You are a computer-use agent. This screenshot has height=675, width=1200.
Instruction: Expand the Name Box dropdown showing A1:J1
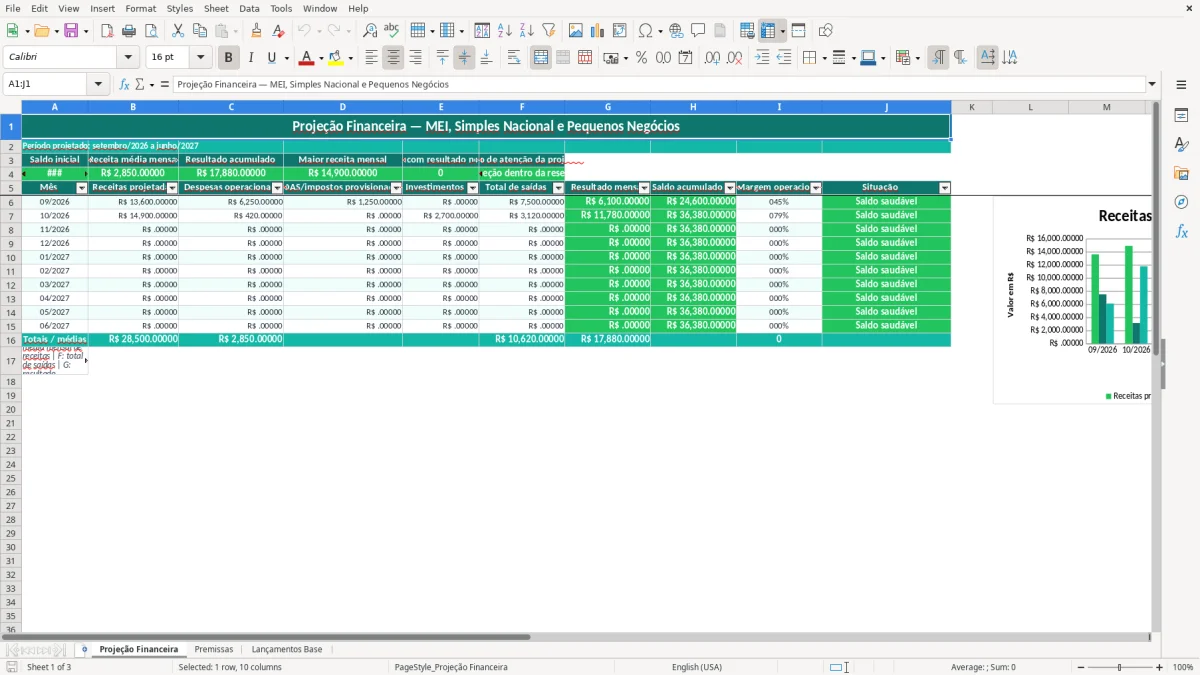tap(98, 84)
